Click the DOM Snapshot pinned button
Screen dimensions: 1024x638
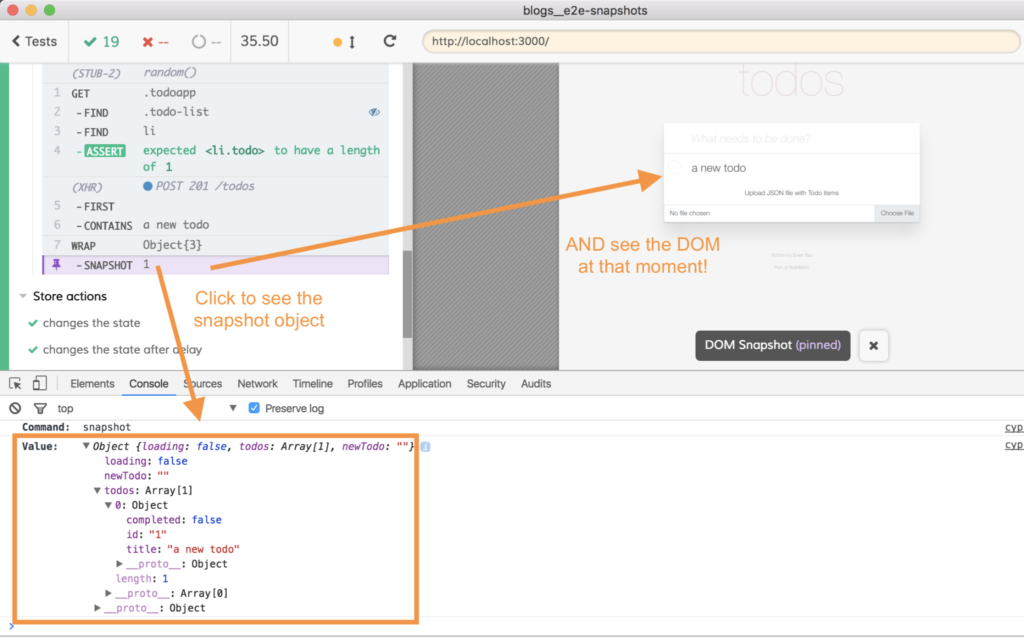coord(772,345)
